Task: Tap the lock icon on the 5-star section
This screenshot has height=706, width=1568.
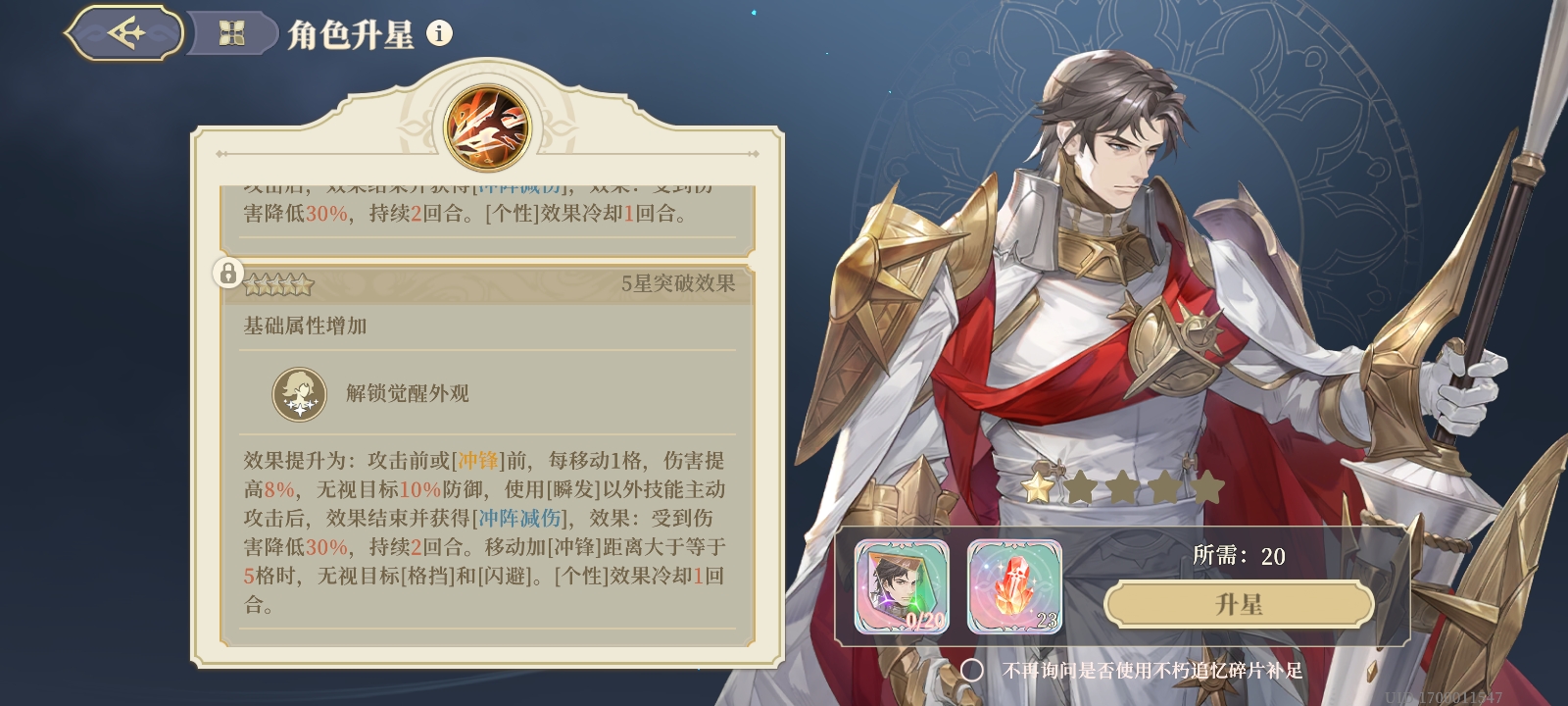Action: [x=228, y=273]
